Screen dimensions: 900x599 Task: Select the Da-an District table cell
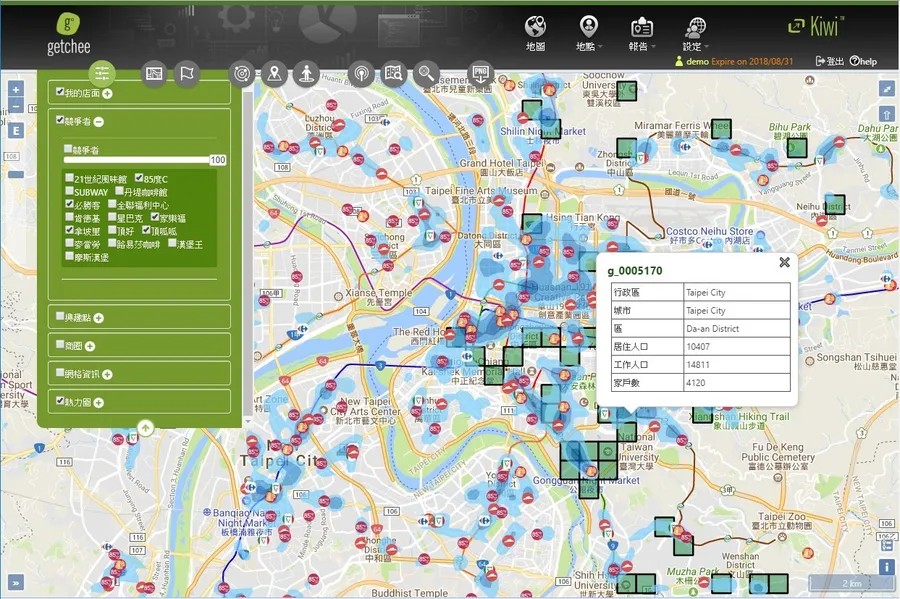tap(736, 328)
